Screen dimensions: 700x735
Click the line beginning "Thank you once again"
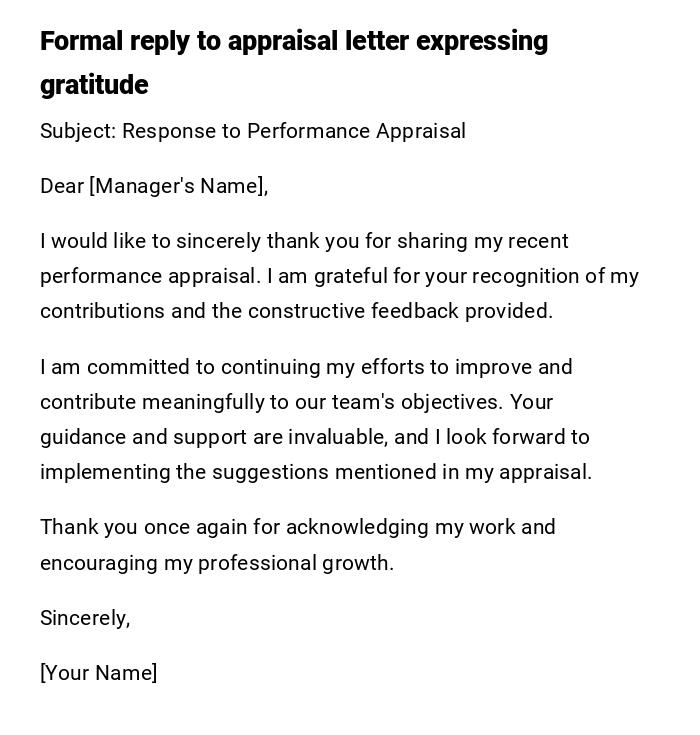pos(297,527)
